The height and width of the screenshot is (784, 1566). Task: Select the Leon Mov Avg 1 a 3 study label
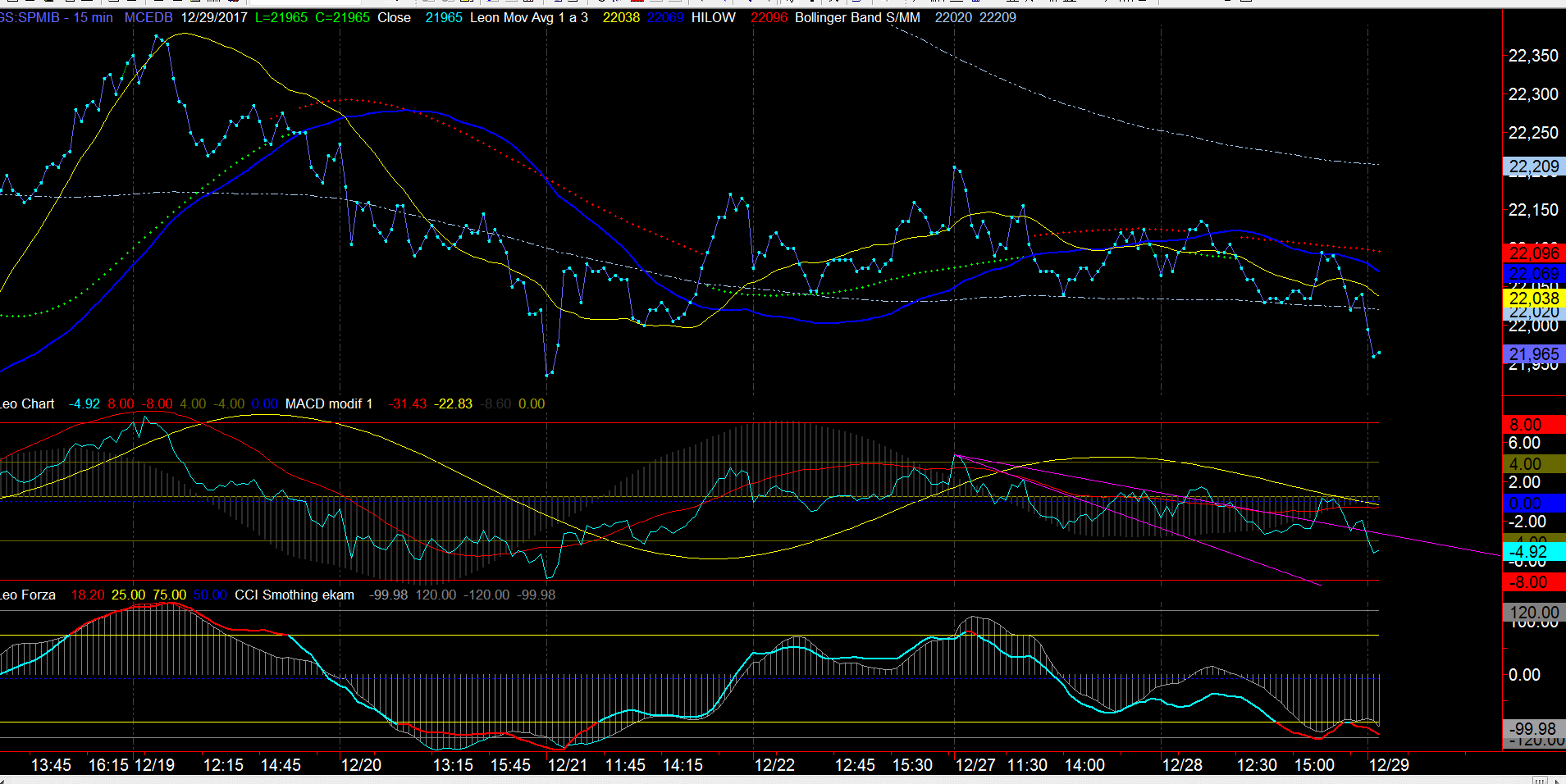[529, 17]
